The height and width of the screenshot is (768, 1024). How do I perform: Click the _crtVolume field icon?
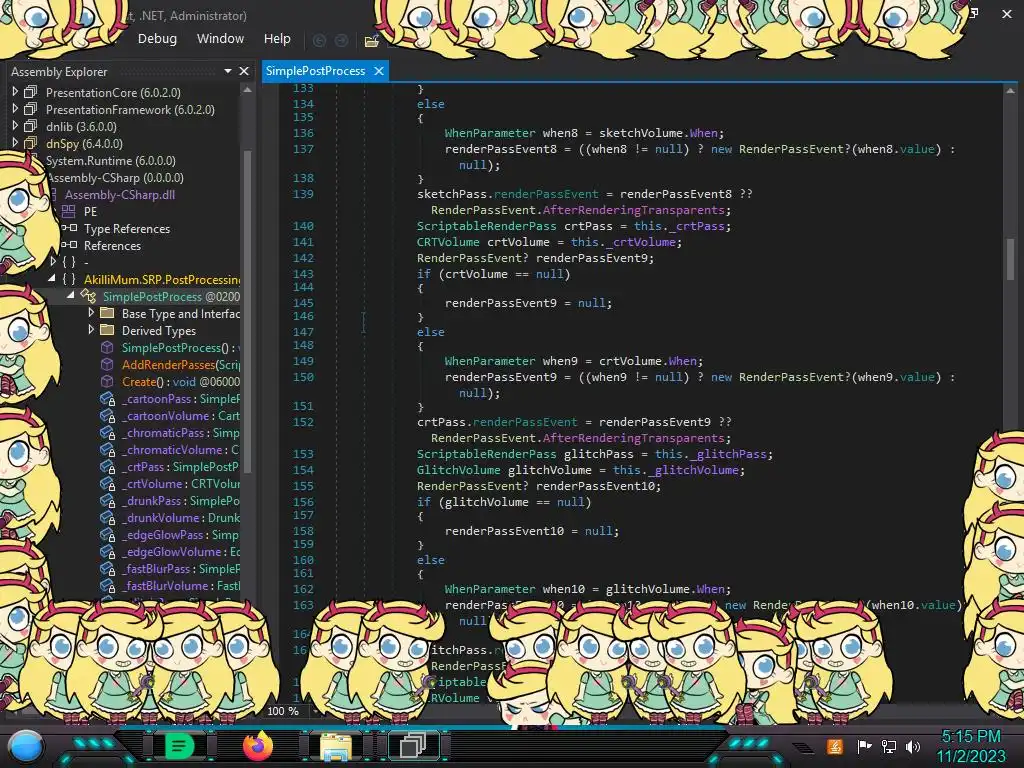click(x=108, y=483)
